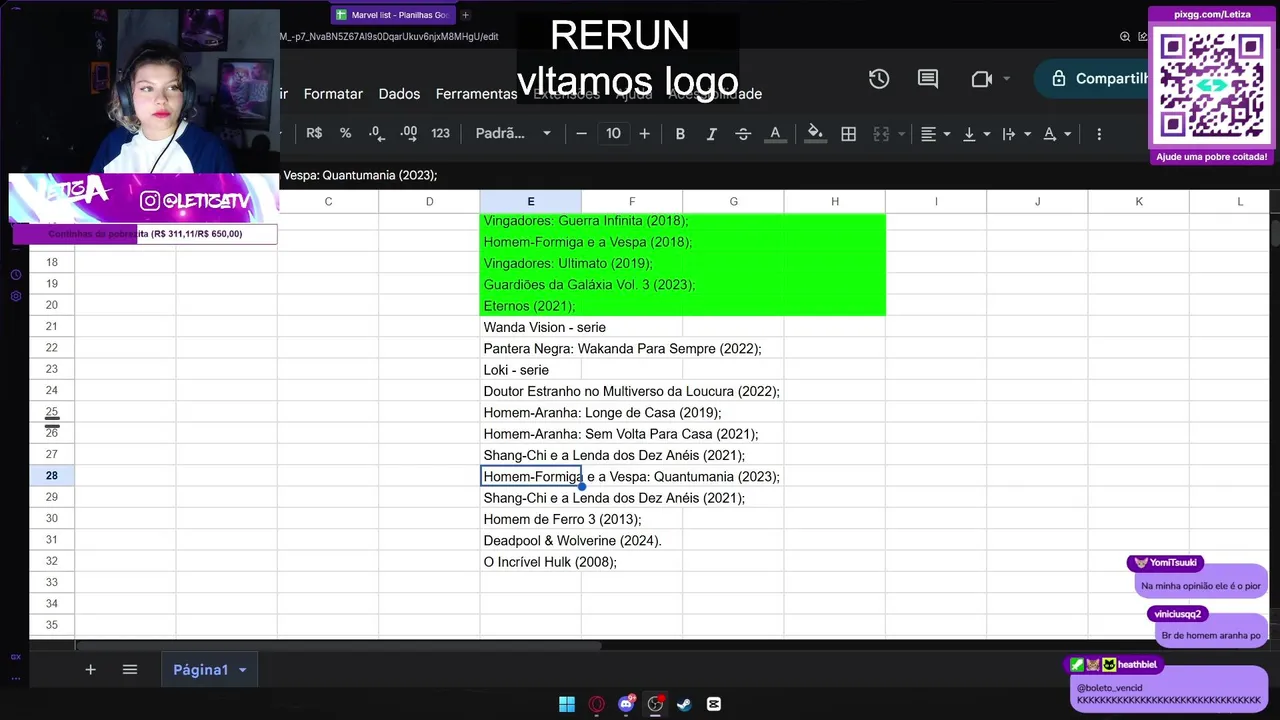The height and width of the screenshot is (720, 1280).
Task: Open the comments panel icon
Action: coord(928,79)
